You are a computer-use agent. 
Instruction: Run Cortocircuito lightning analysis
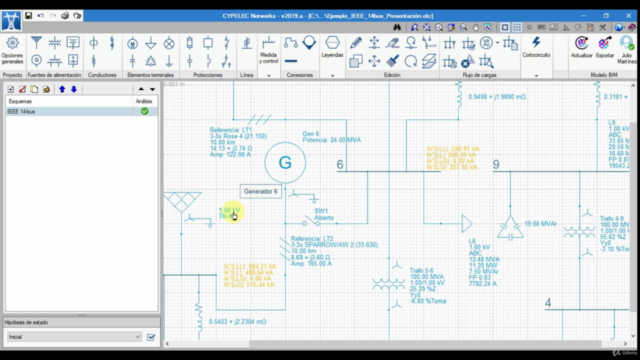pos(536,47)
